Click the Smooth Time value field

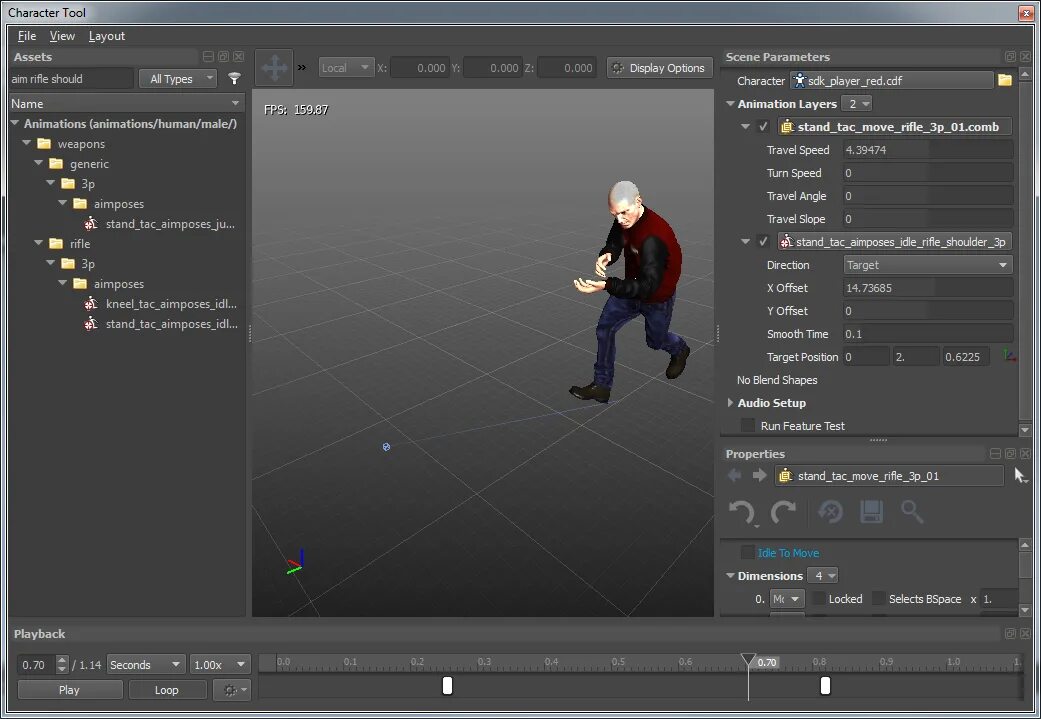coord(927,334)
